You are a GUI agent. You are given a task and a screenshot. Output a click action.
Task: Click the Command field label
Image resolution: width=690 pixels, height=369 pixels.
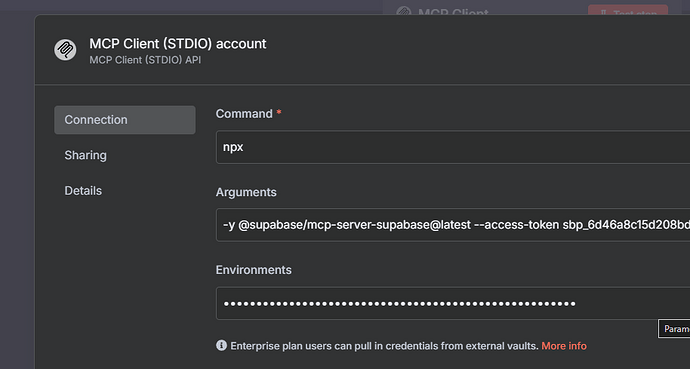(x=244, y=113)
